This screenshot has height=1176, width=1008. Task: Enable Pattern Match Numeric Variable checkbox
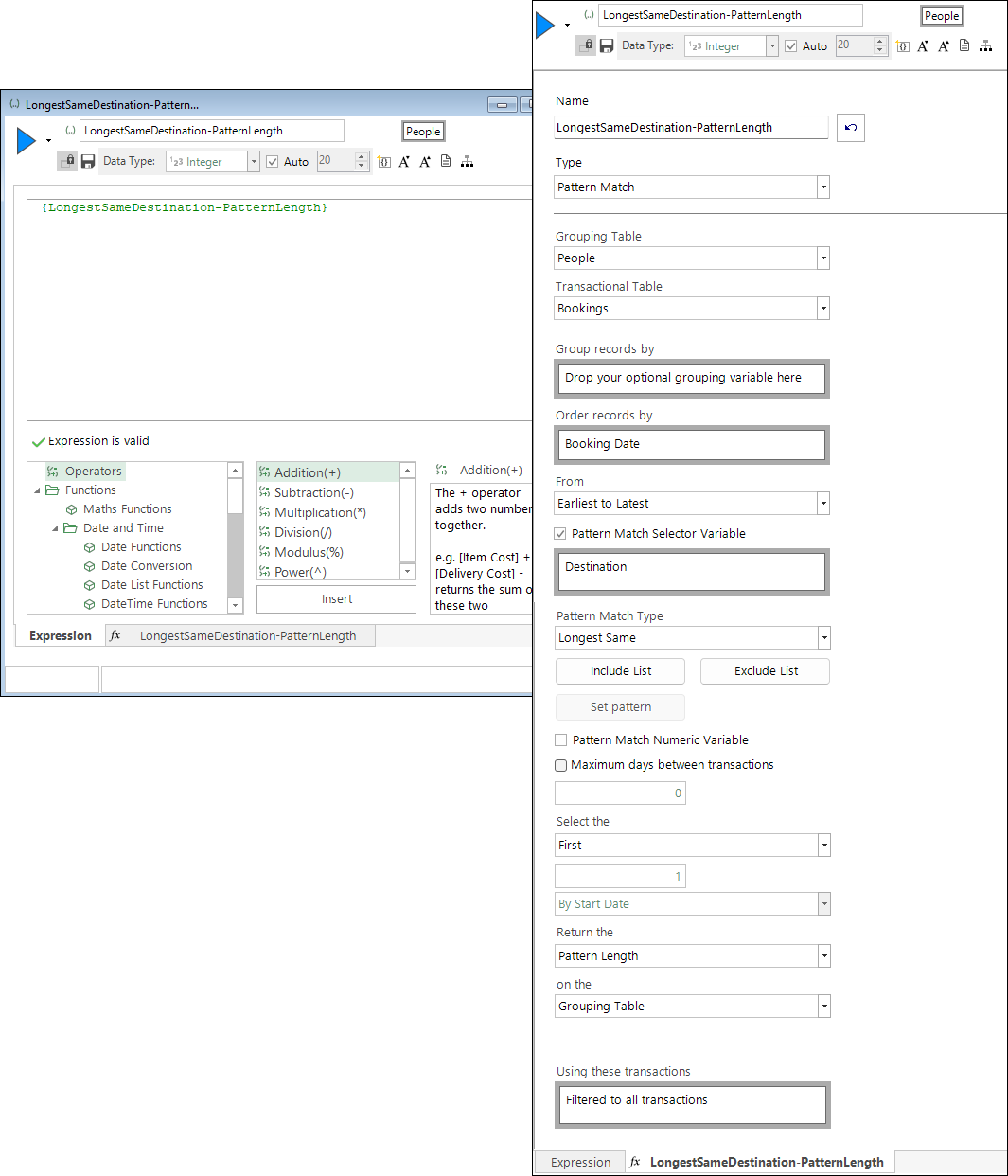[561, 740]
